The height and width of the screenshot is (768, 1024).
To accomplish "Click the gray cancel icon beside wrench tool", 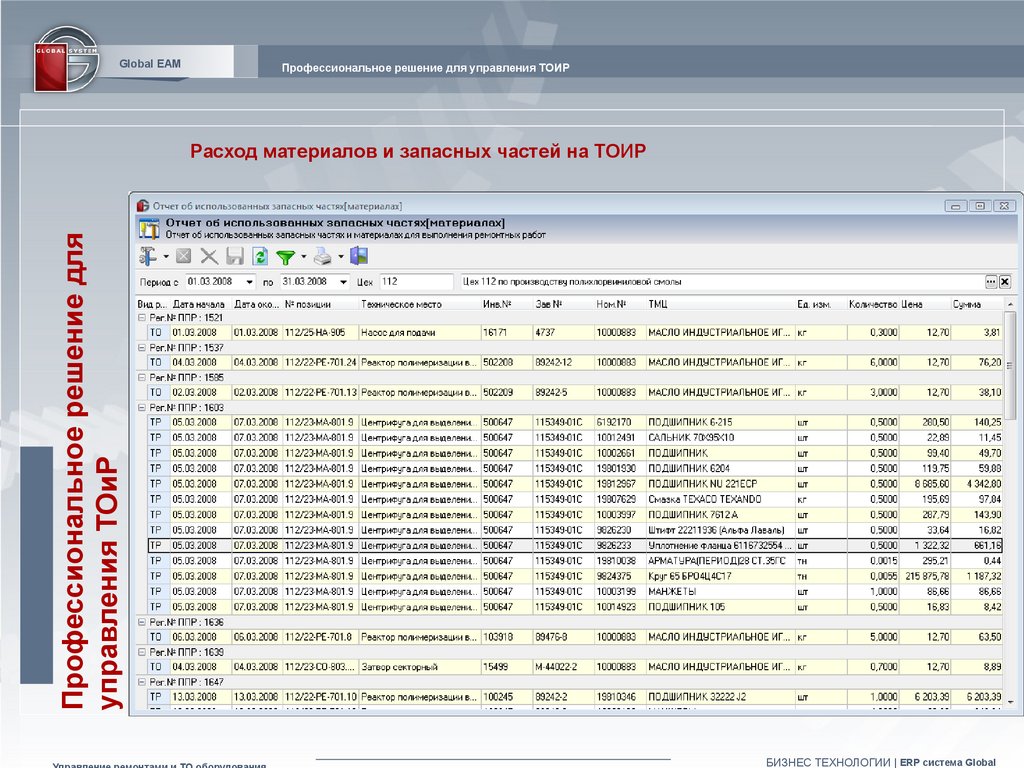I will click(183, 256).
